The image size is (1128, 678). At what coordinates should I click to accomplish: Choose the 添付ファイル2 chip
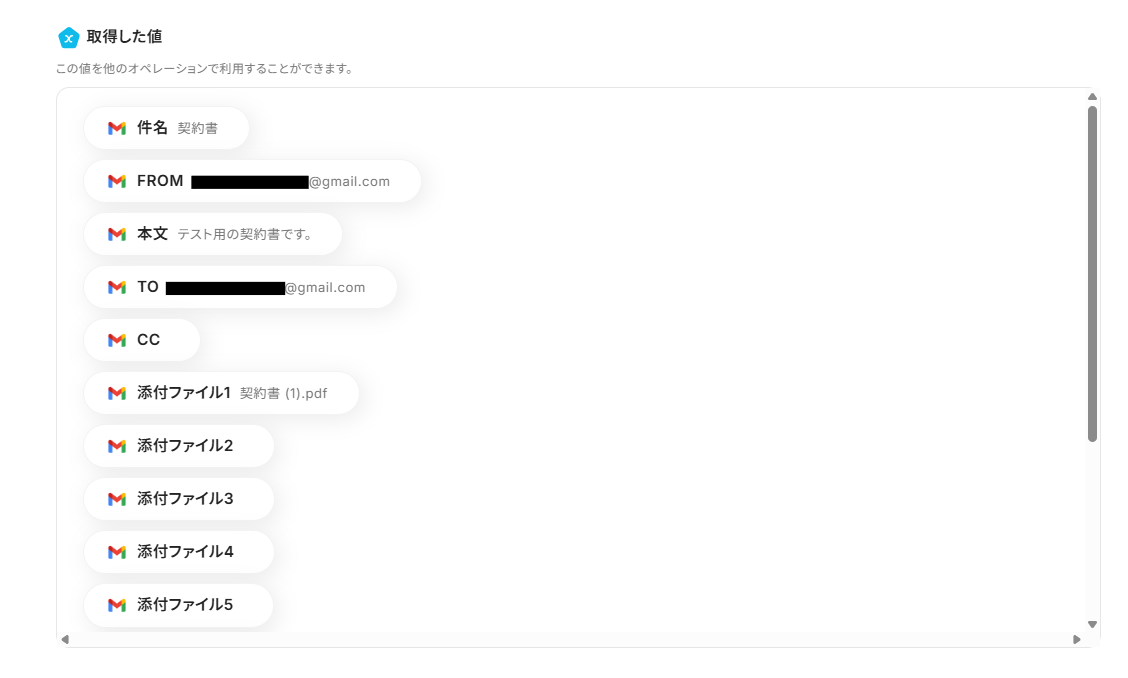click(179, 446)
